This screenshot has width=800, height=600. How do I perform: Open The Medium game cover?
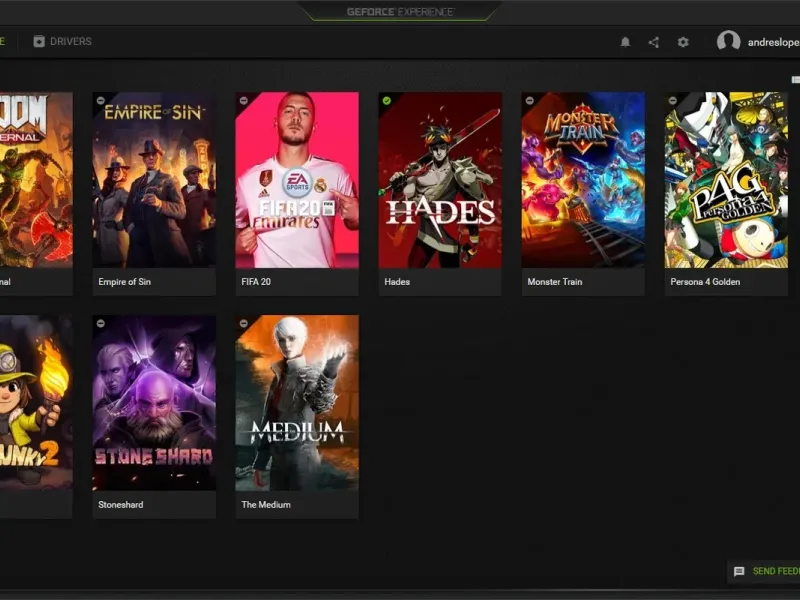pos(297,403)
